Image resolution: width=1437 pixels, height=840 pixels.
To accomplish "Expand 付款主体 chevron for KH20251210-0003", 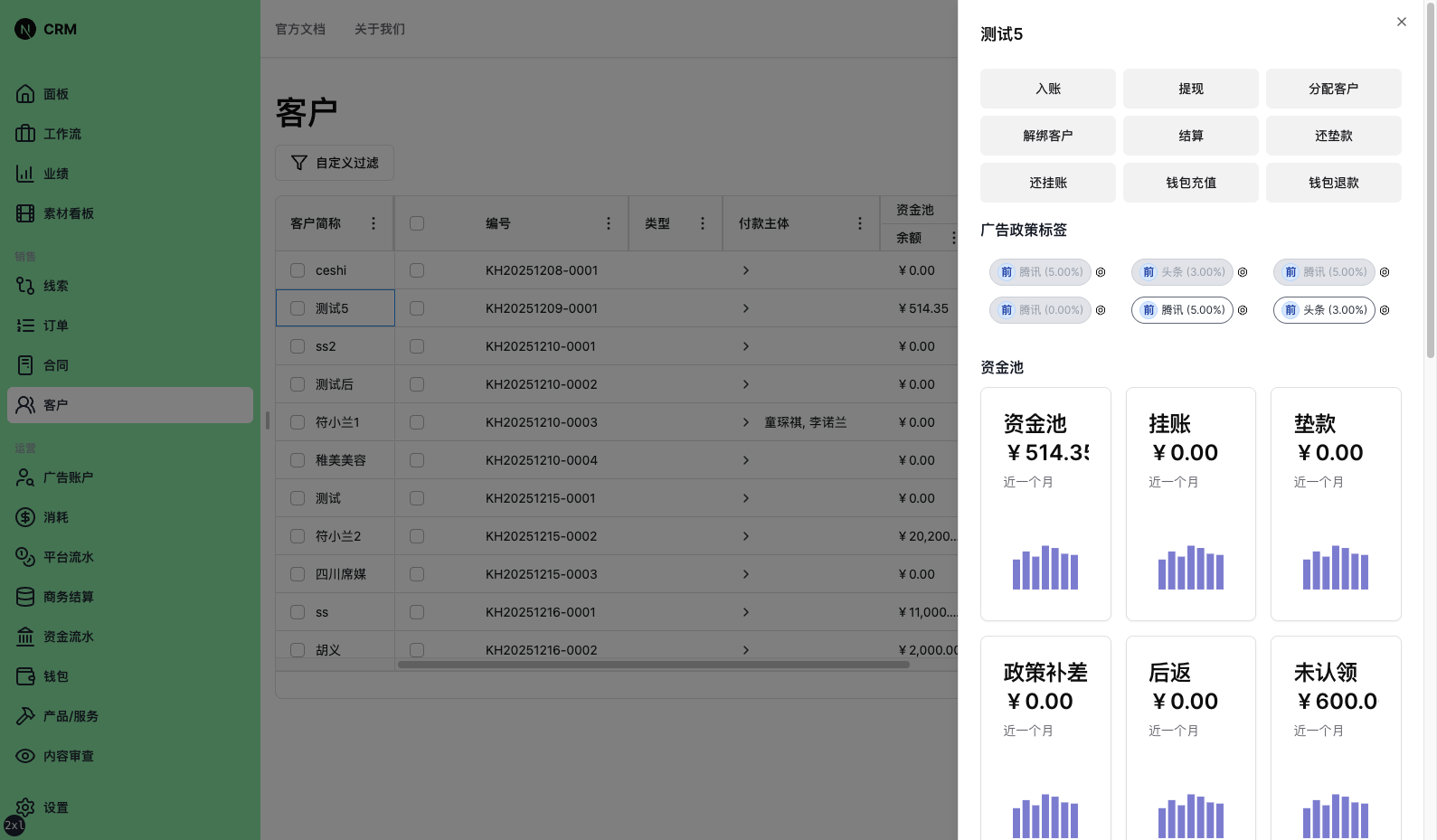I will (745, 422).
